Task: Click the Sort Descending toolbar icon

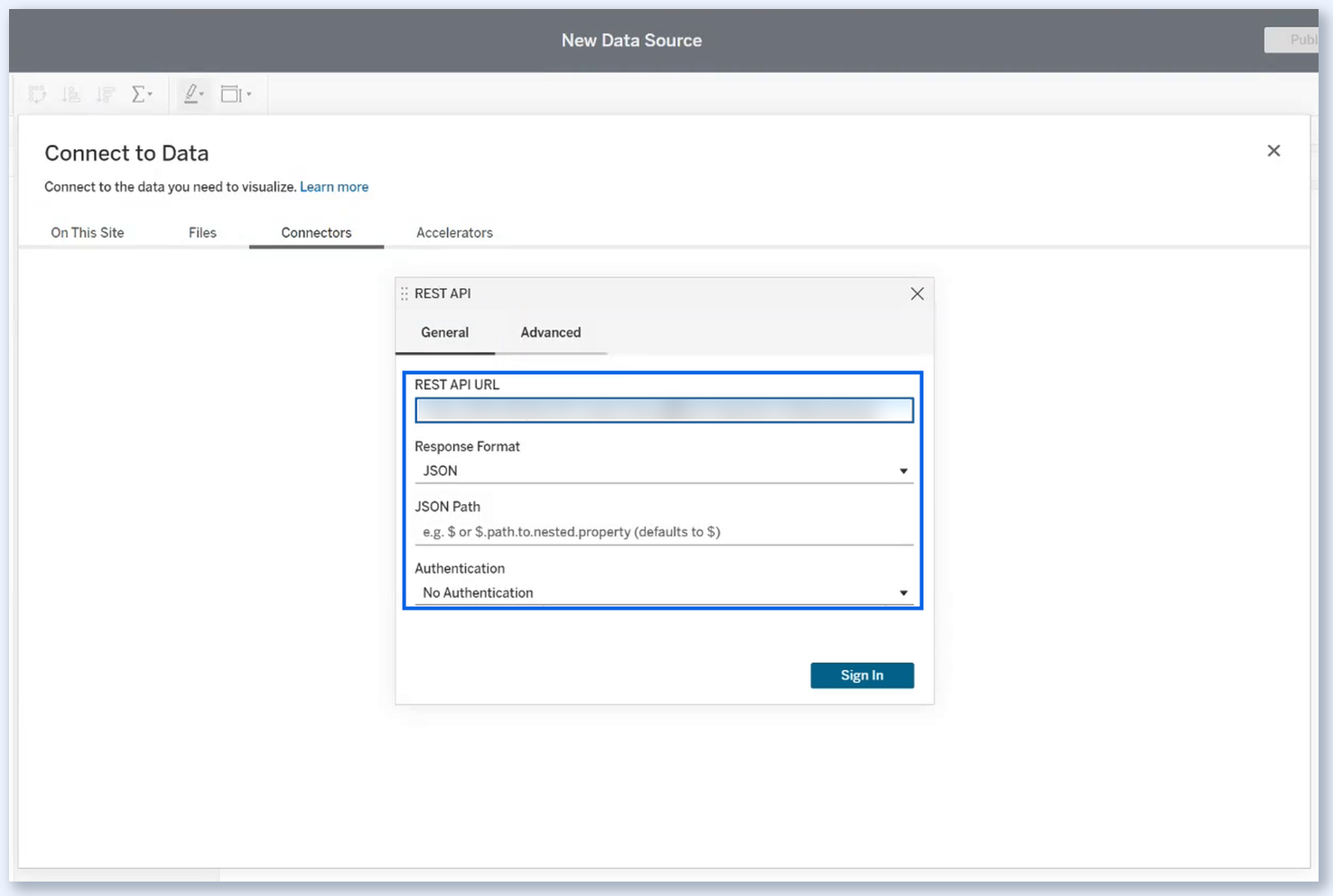Action: click(x=106, y=94)
